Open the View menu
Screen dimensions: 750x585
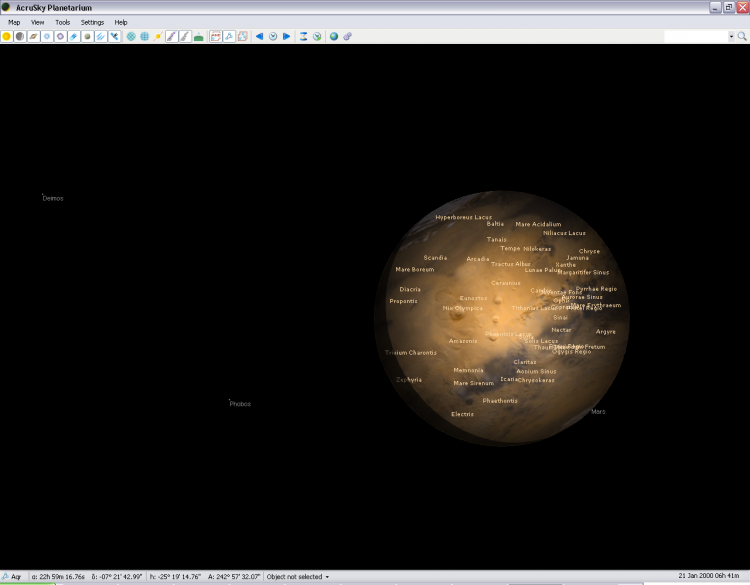[x=37, y=22]
